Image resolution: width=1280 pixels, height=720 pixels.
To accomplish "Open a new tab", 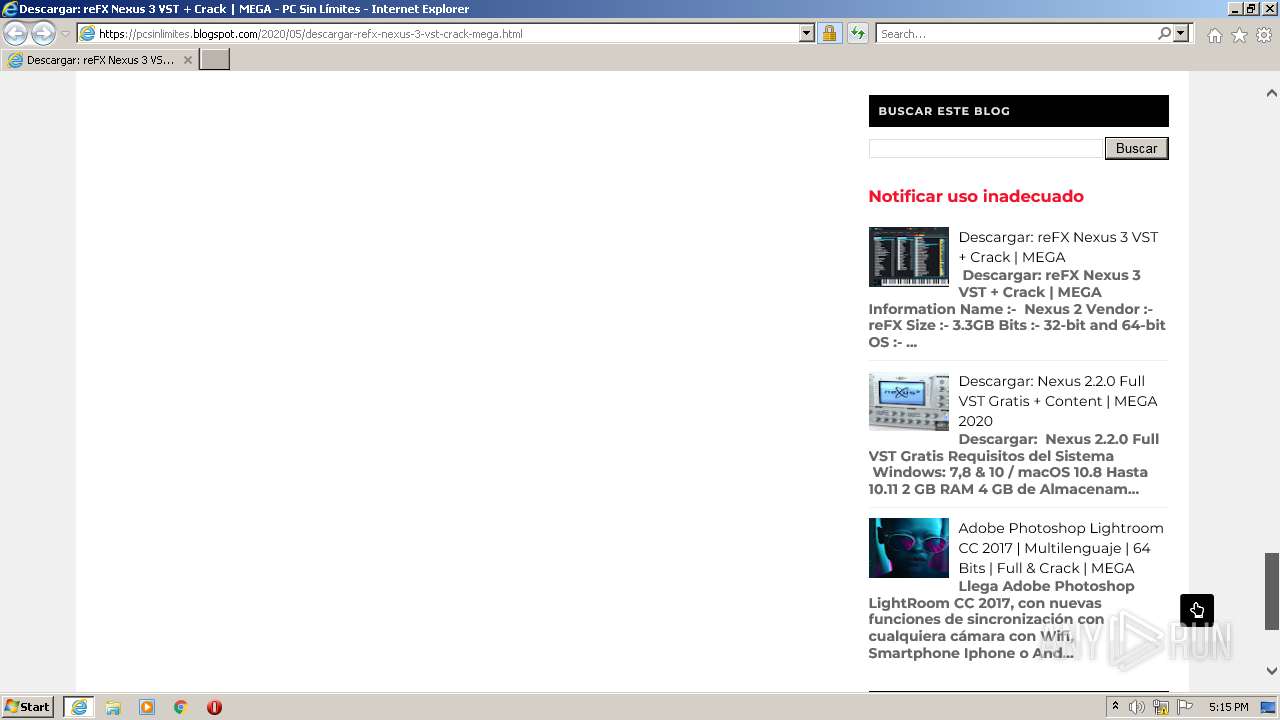I will pos(215,60).
